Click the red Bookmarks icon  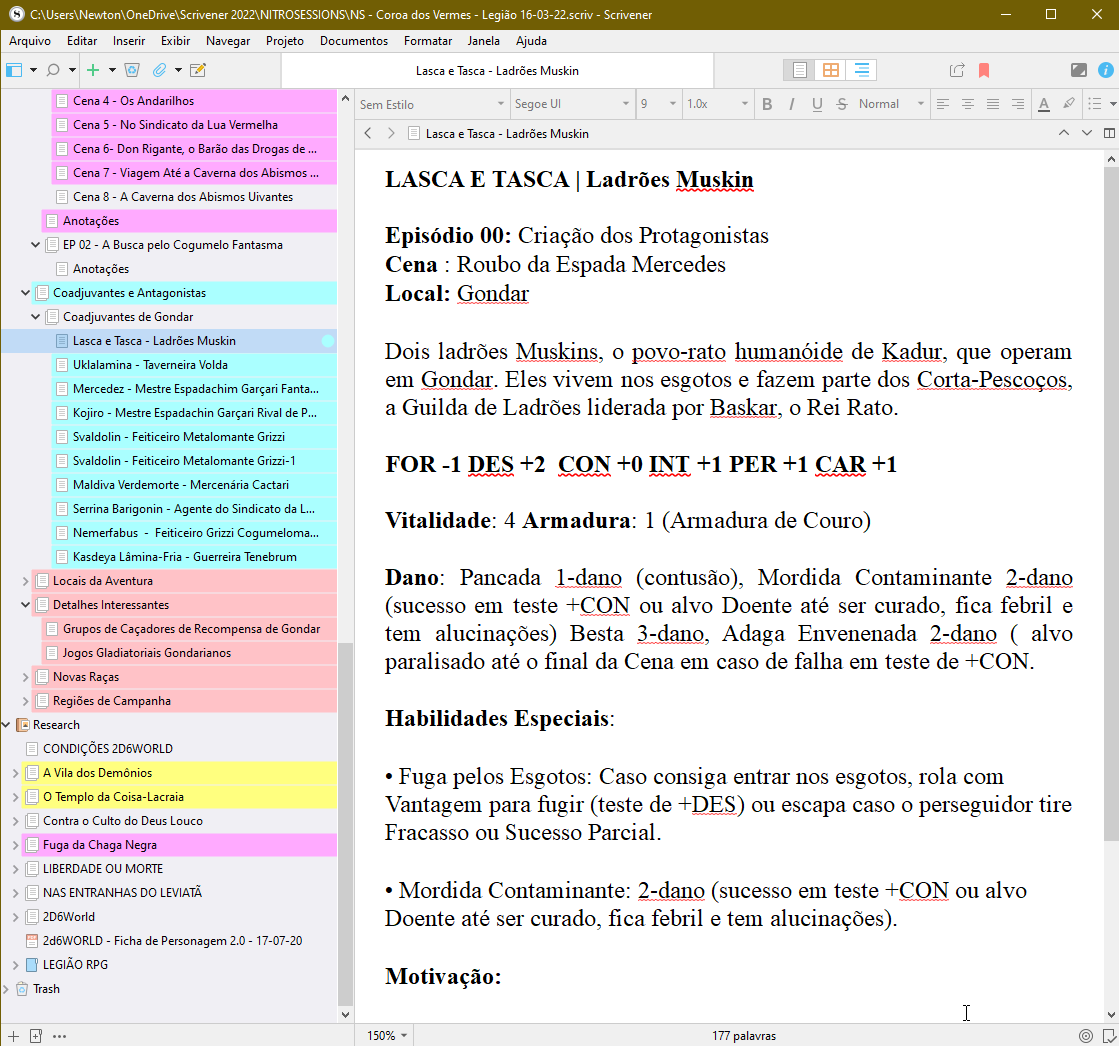coord(984,70)
